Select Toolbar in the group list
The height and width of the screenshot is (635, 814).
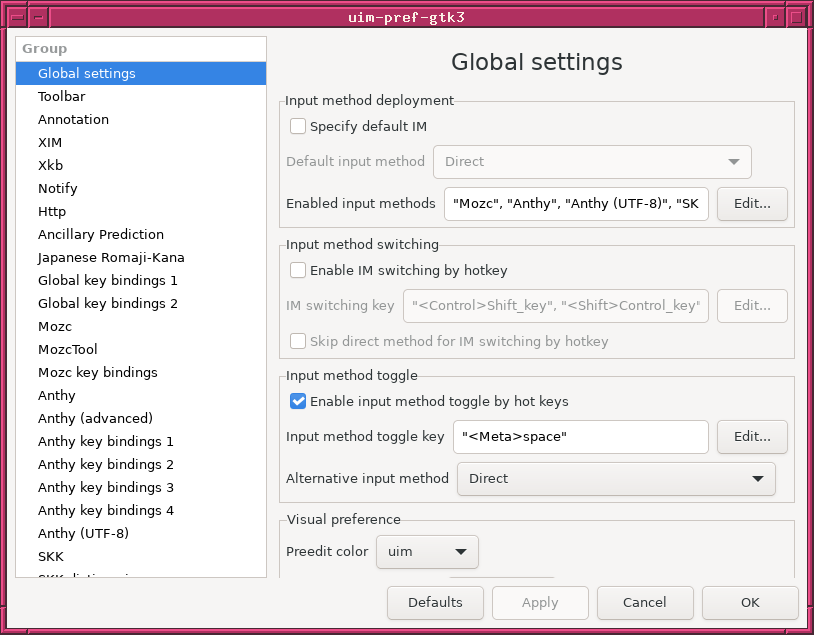pyautogui.click(x=62, y=97)
